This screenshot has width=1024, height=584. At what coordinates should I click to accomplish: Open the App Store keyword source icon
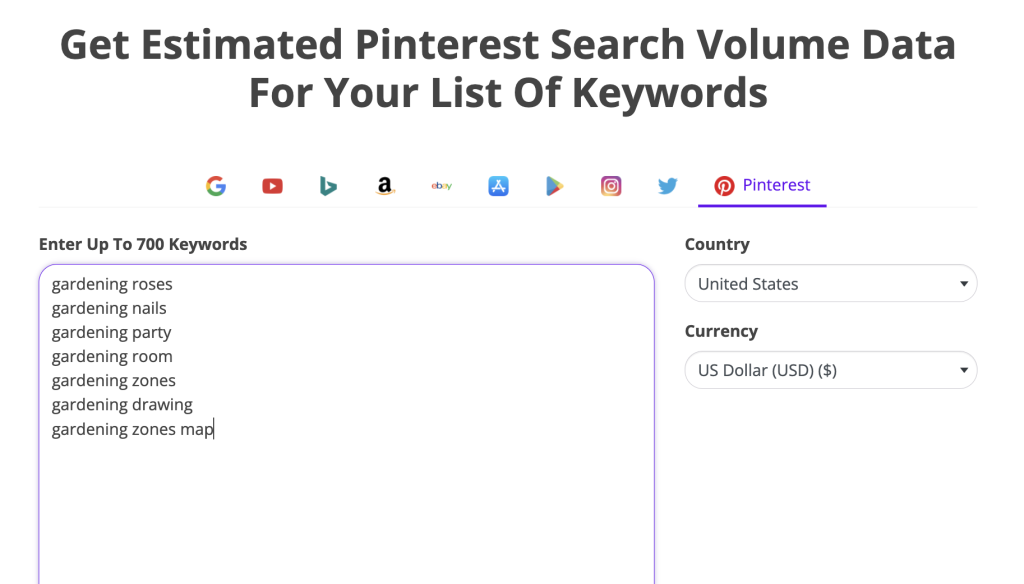[x=498, y=186]
